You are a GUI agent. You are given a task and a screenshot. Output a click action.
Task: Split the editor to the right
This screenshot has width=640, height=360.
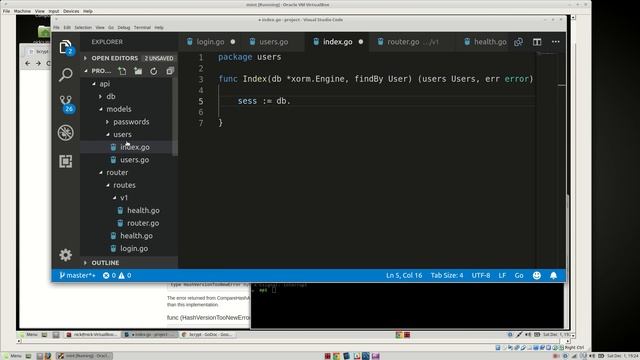point(537,42)
